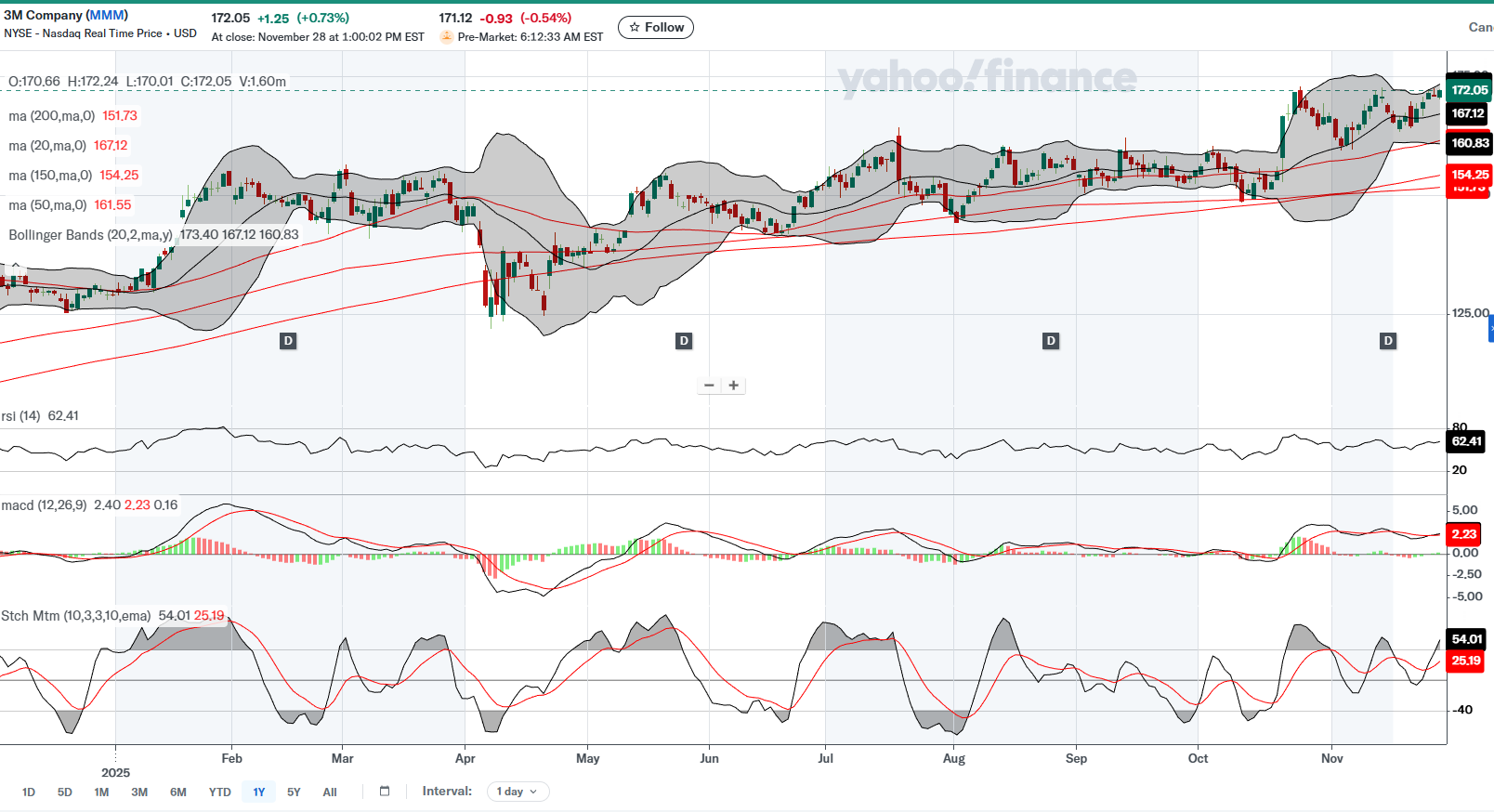Screen dimensions: 1494x812
Task: Click the pre-market sunrise icon
Action: coord(447,37)
